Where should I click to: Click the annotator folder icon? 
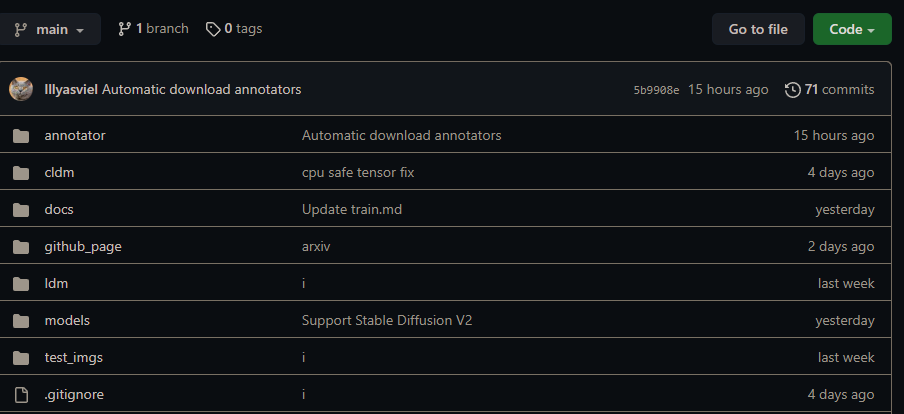pos(21,135)
